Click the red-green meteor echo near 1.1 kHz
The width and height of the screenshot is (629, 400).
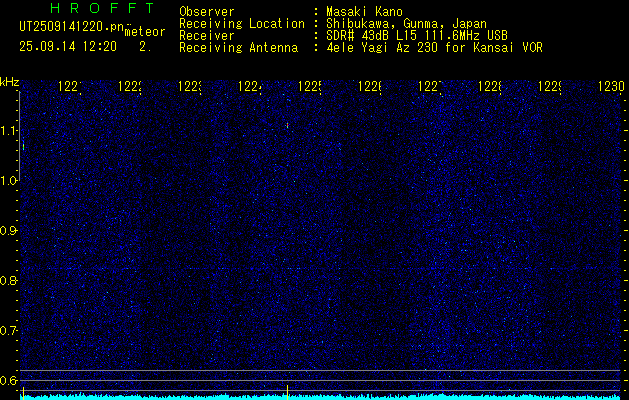click(287, 126)
